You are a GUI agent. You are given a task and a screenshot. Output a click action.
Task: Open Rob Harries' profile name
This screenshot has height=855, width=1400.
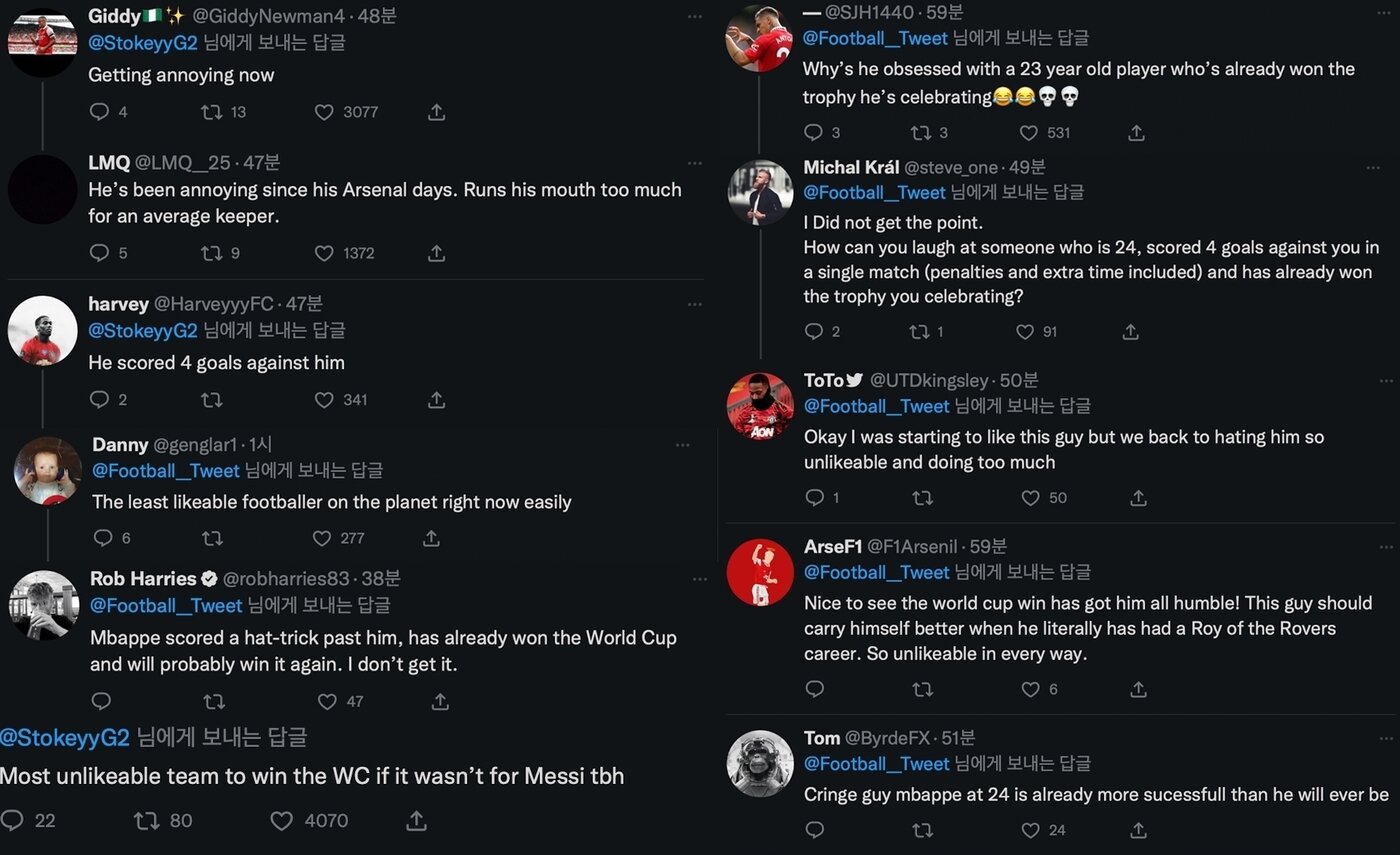143,579
